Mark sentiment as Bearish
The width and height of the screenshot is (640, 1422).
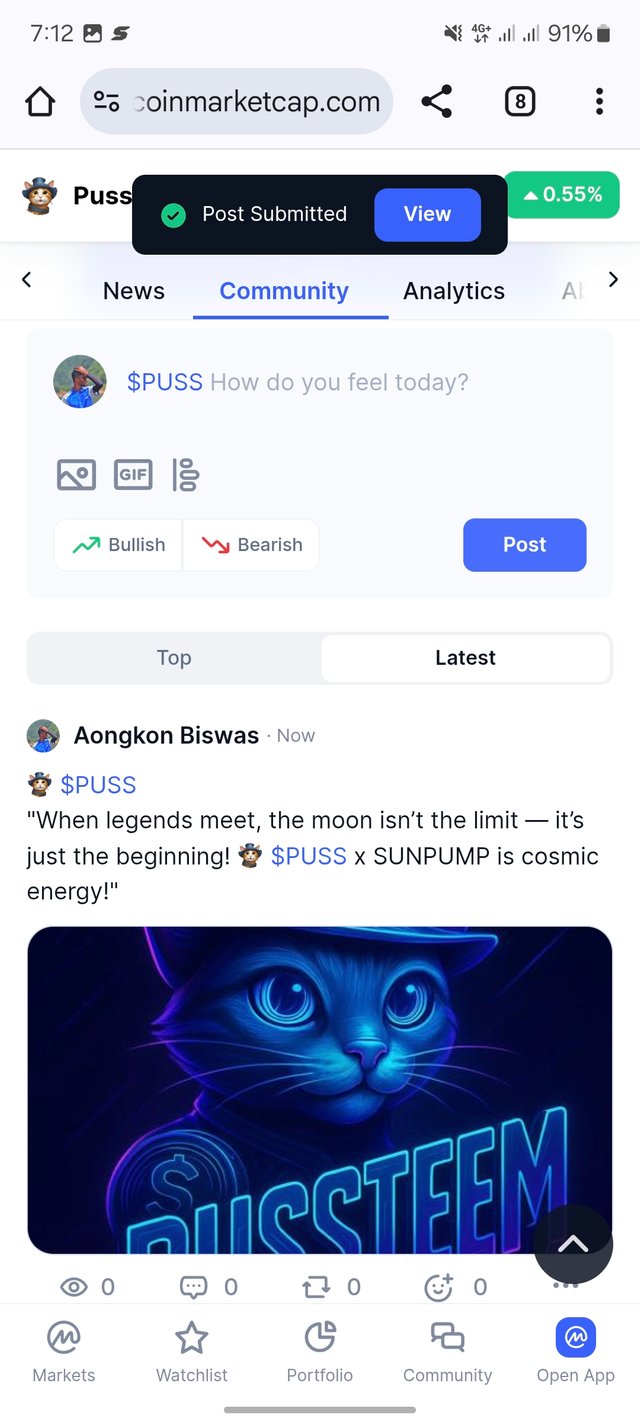click(251, 545)
